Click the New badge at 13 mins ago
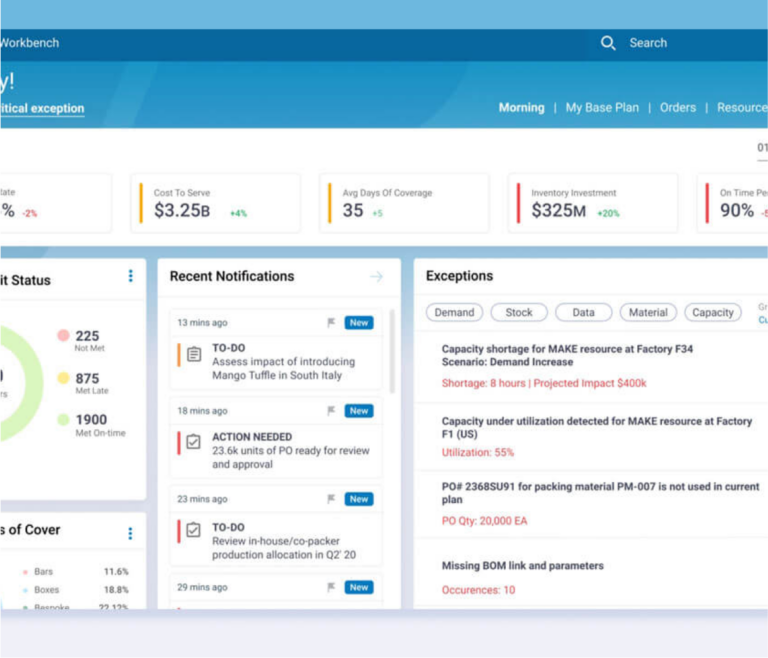The width and height of the screenshot is (768, 658). point(359,323)
